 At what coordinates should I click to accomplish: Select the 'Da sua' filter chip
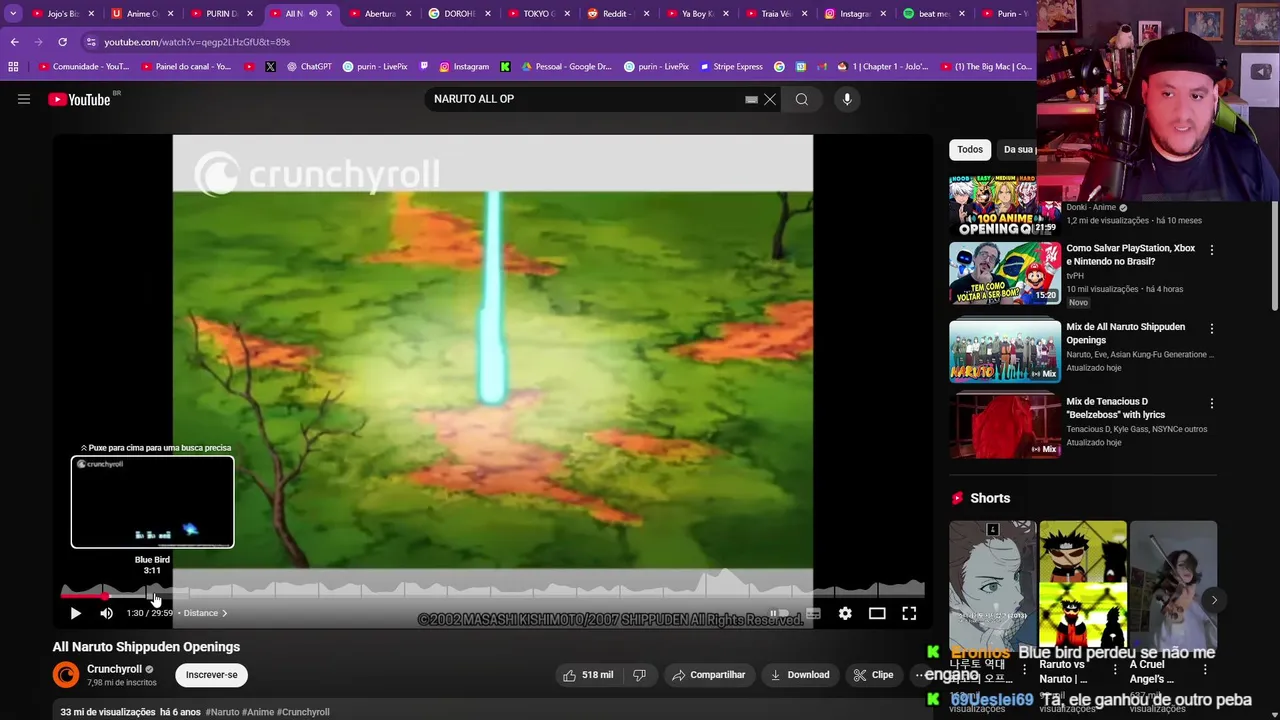point(1017,149)
